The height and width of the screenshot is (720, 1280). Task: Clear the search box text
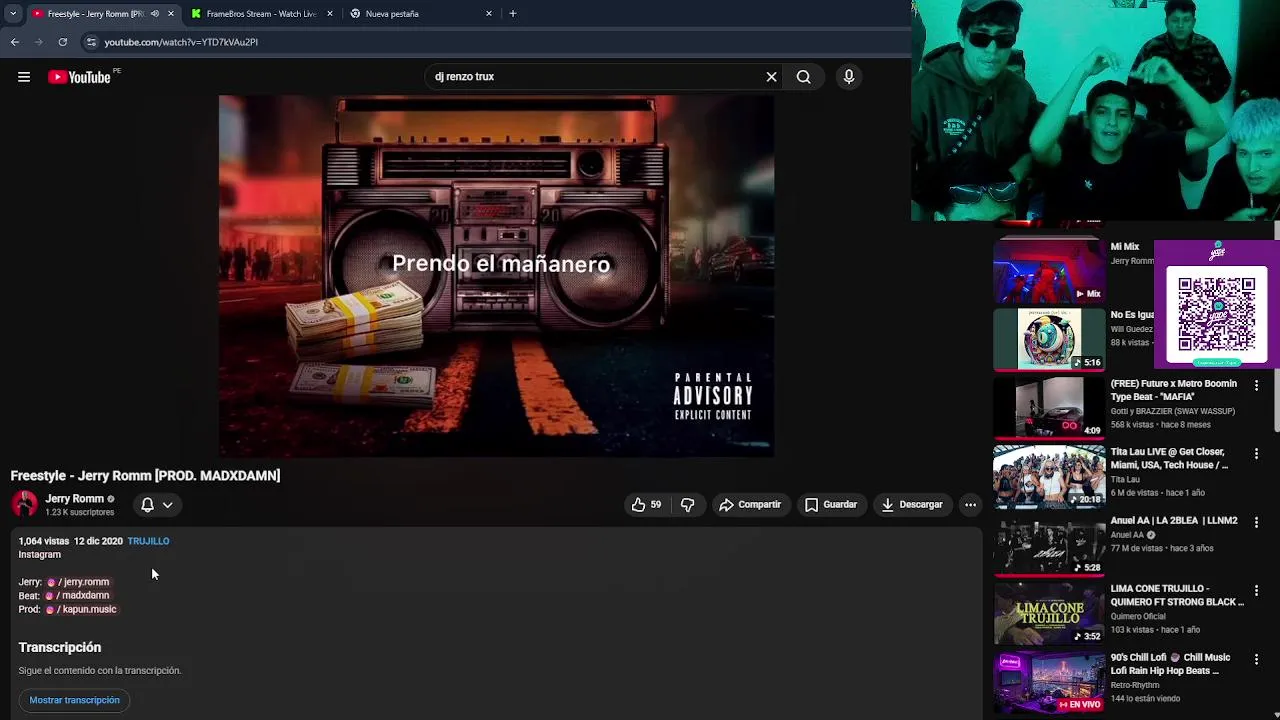tap(771, 77)
